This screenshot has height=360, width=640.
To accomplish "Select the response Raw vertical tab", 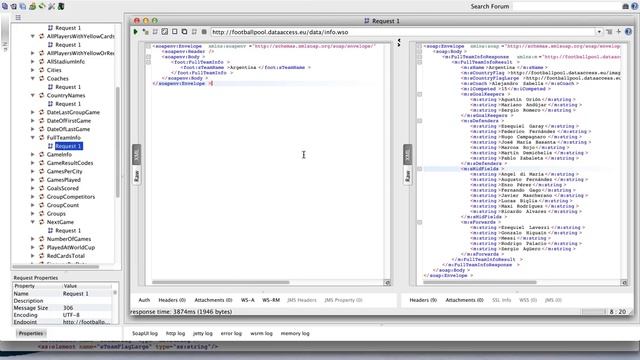I will click(x=407, y=176).
